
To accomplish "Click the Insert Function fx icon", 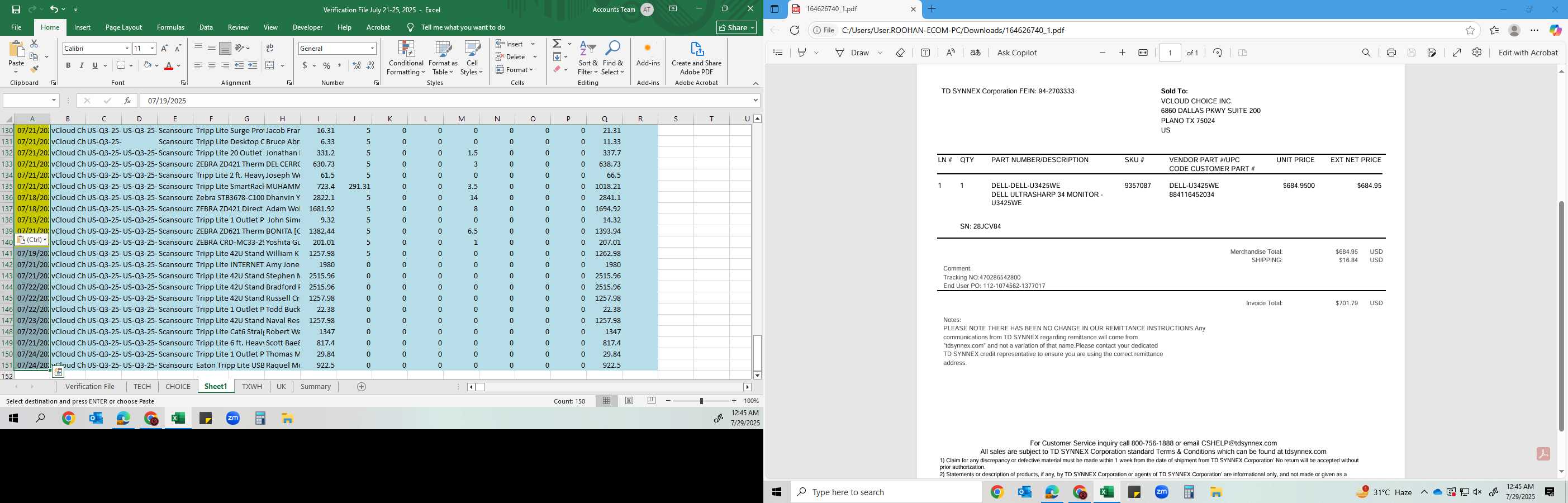I will point(127,101).
